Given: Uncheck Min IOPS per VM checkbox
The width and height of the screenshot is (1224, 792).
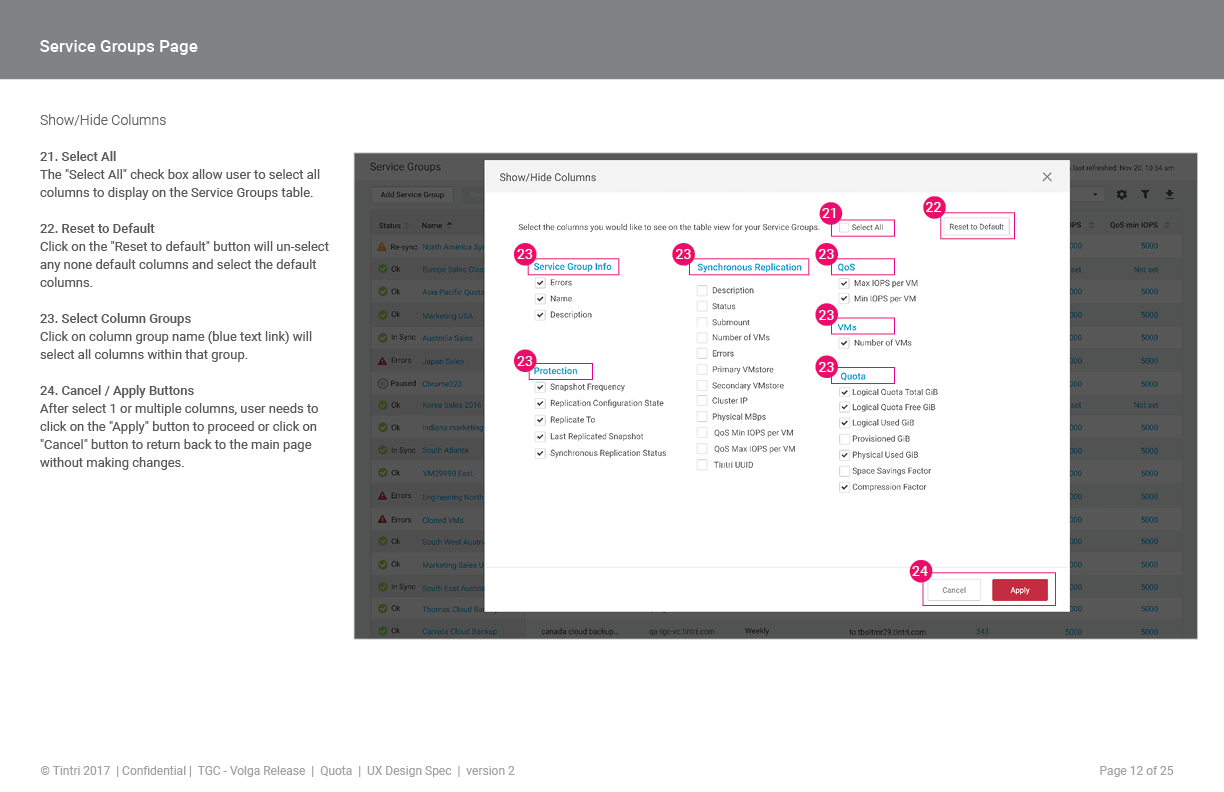Looking at the screenshot, I should click(x=844, y=298).
